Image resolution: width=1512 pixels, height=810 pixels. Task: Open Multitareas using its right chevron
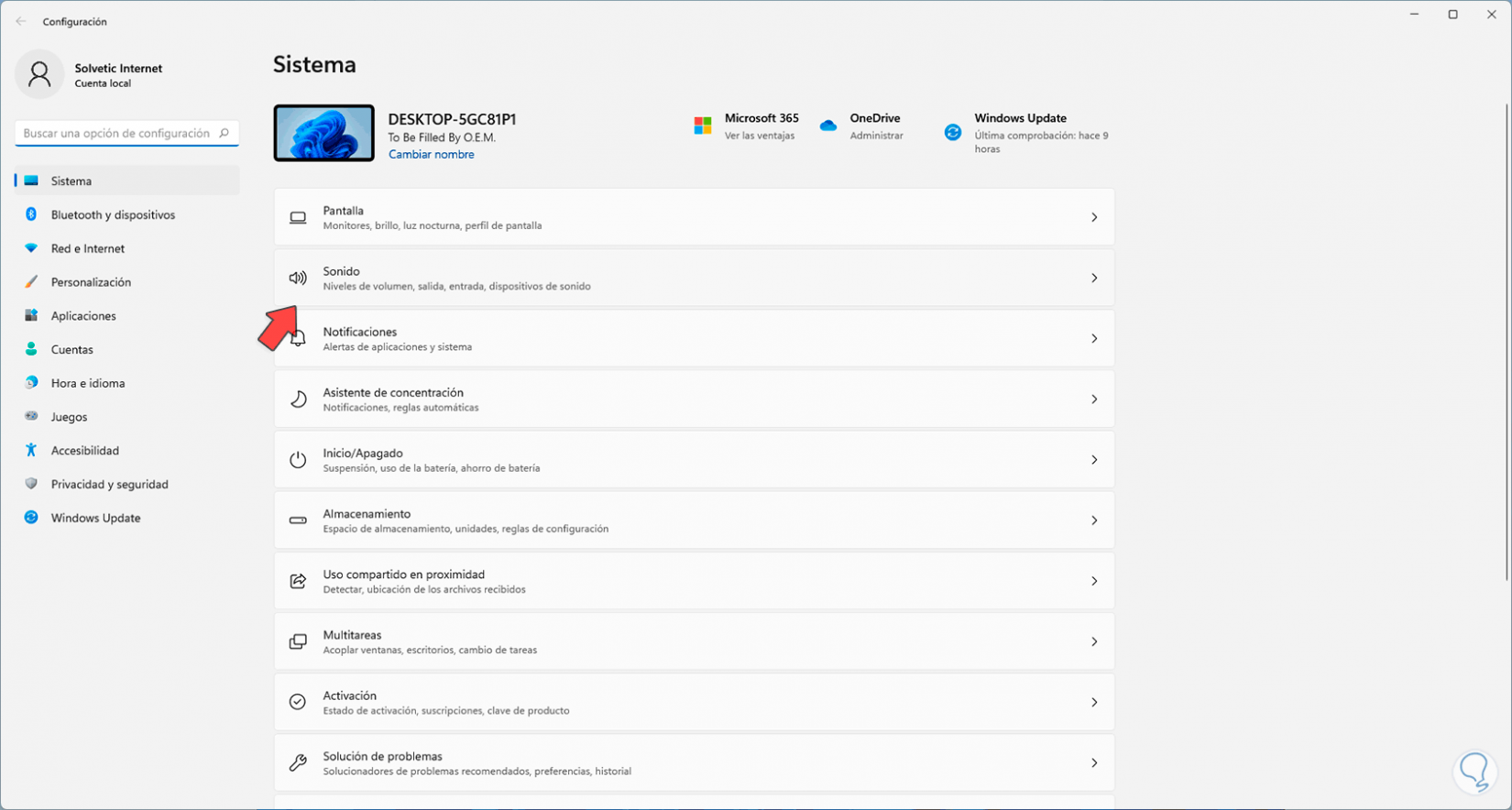pos(1094,641)
